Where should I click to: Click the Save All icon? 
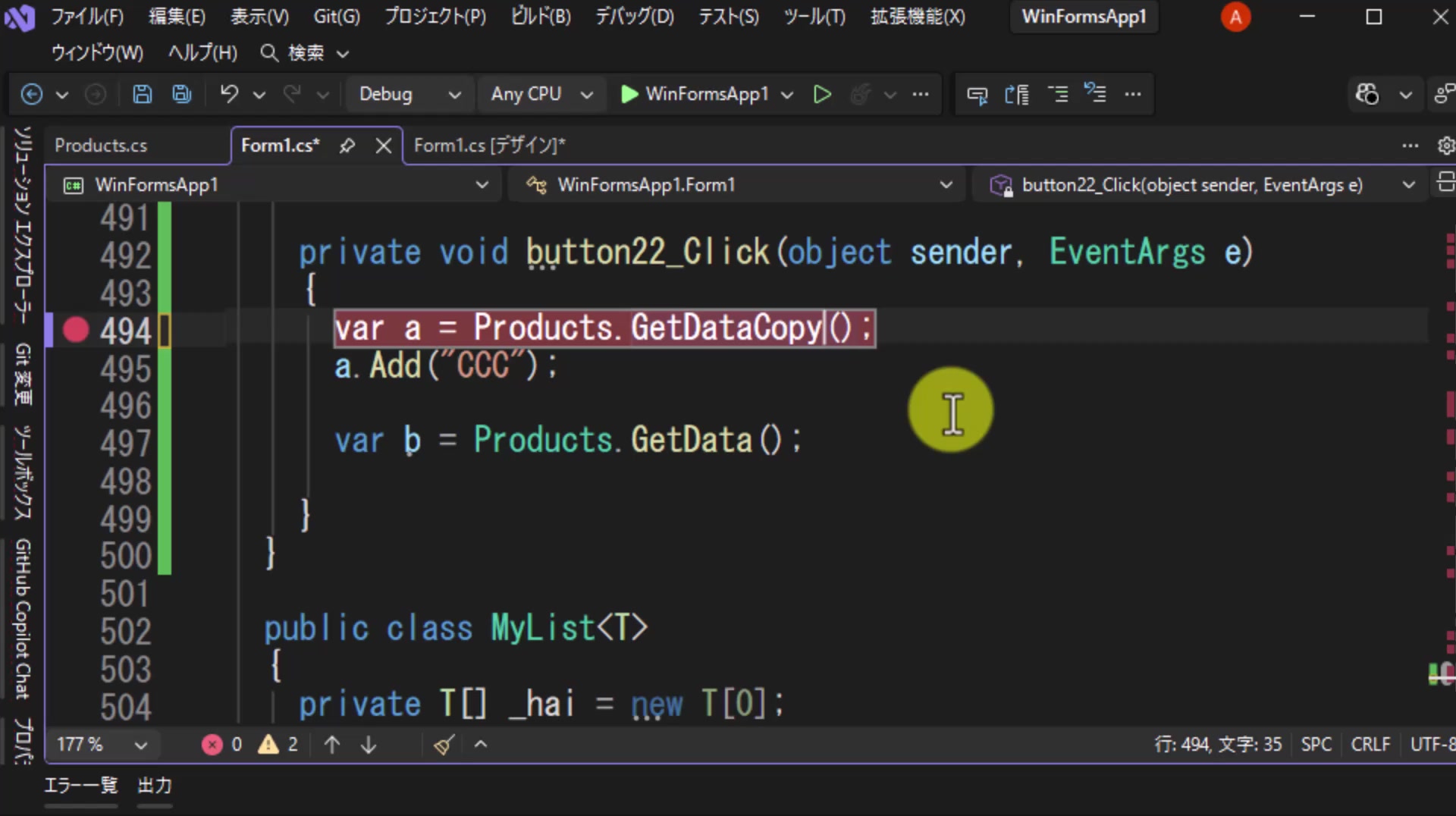[182, 94]
